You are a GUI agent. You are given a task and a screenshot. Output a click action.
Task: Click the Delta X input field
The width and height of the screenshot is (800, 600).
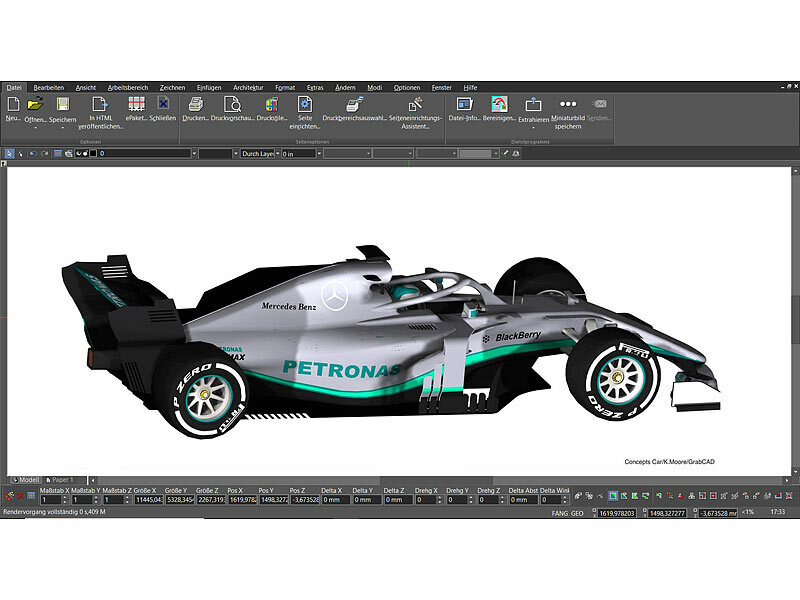click(x=336, y=500)
